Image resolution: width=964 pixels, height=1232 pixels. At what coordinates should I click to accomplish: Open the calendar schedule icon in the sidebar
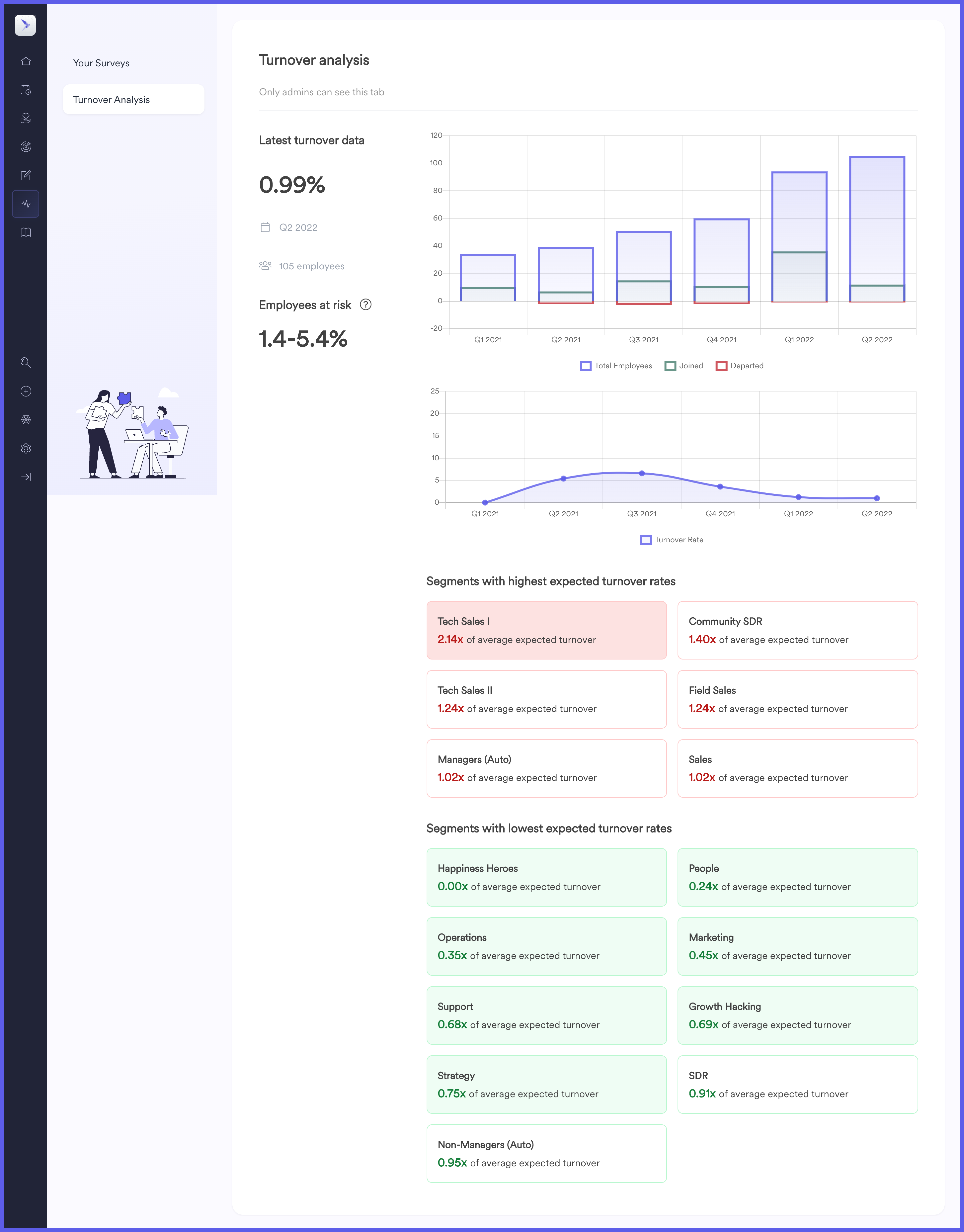25,90
